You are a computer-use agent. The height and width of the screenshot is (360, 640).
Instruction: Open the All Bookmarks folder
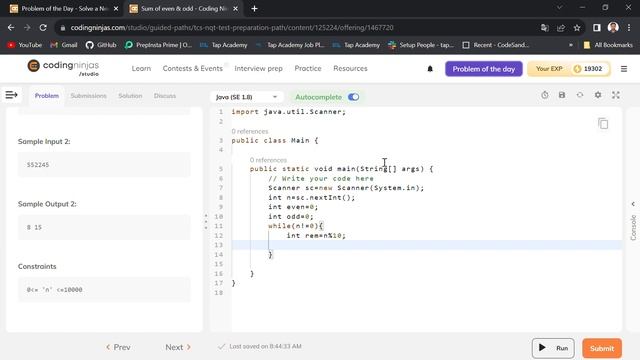pos(608,45)
